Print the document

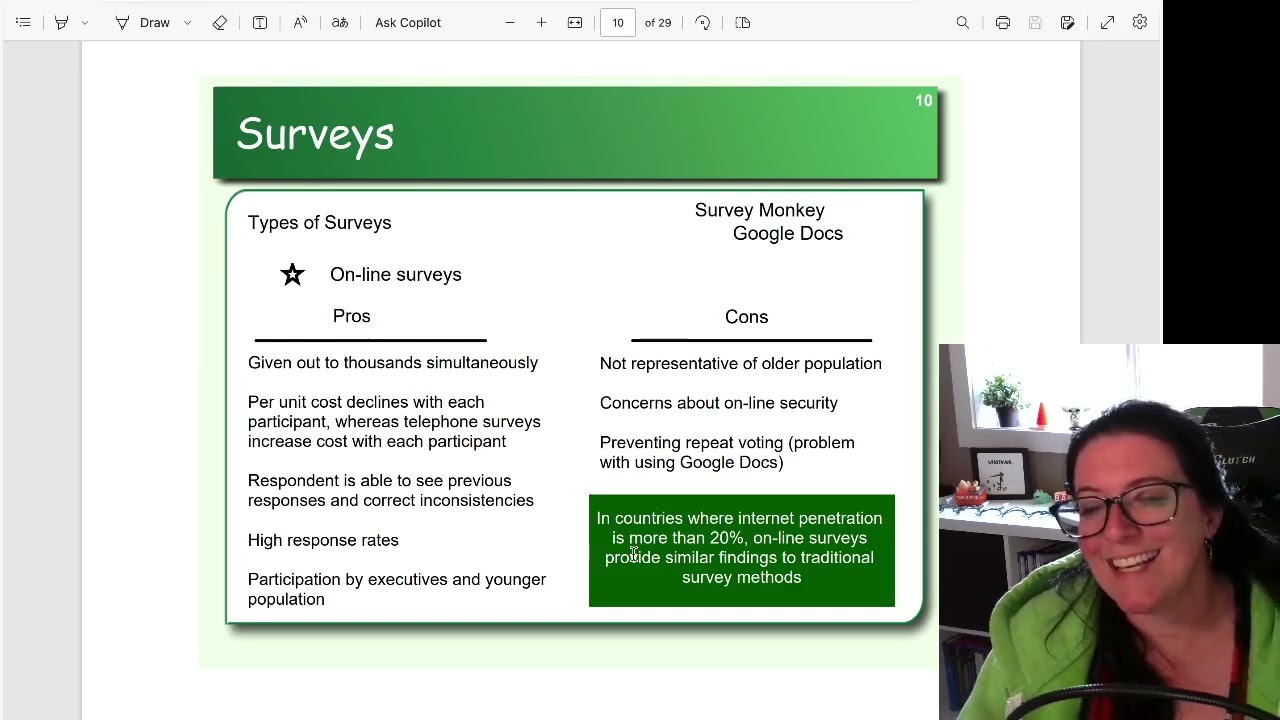point(1003,22)
